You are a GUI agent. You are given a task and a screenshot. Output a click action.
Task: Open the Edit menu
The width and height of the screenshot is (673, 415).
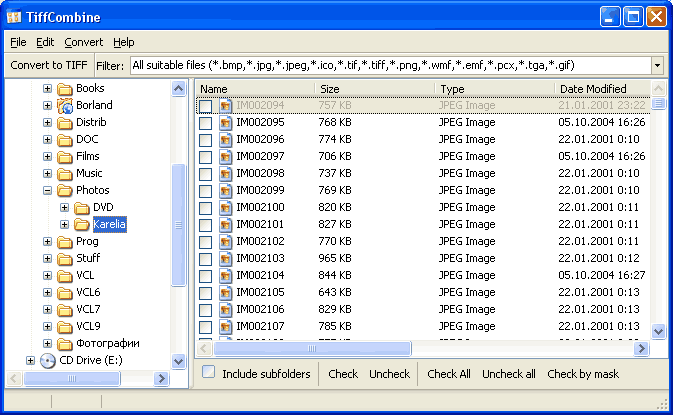[45, 42]
